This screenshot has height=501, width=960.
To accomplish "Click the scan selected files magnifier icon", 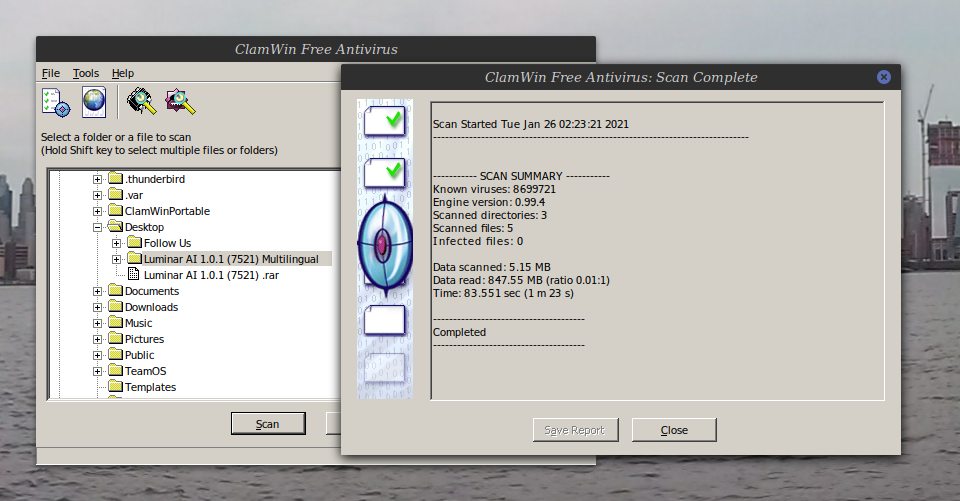I will click(x=181, y=102).
